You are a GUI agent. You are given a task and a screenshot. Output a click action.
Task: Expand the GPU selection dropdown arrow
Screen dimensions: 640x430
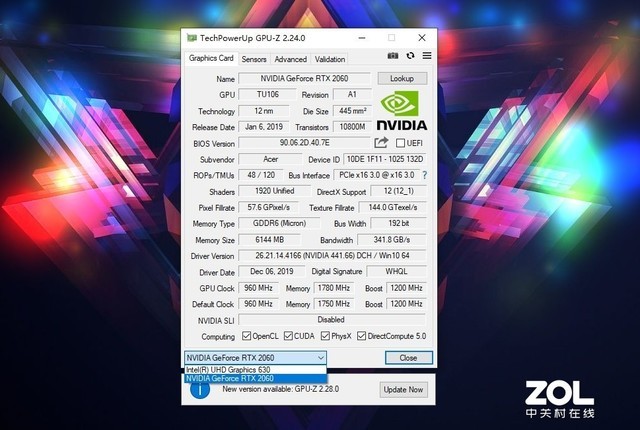pyautogui.click(x=321, y=358)
